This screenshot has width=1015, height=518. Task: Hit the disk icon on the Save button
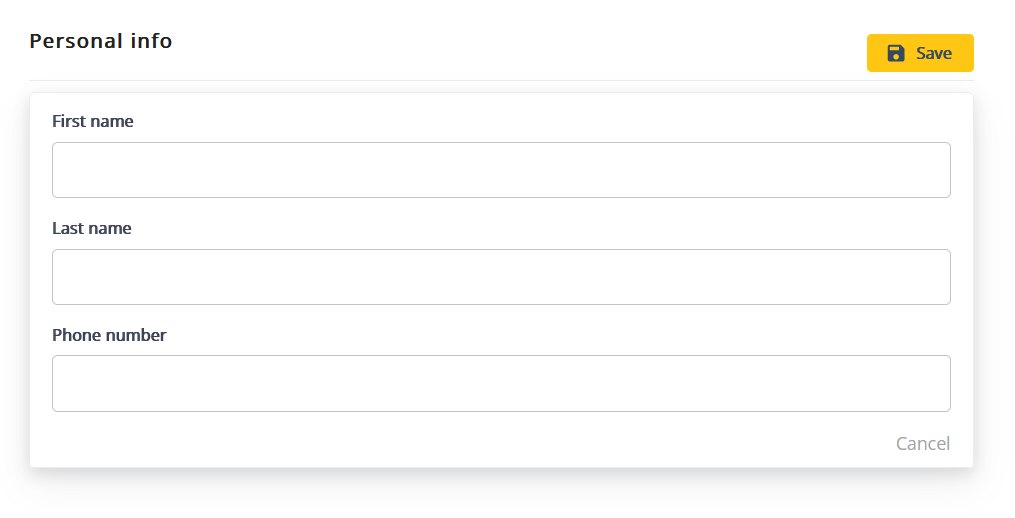tap(896, 53)
